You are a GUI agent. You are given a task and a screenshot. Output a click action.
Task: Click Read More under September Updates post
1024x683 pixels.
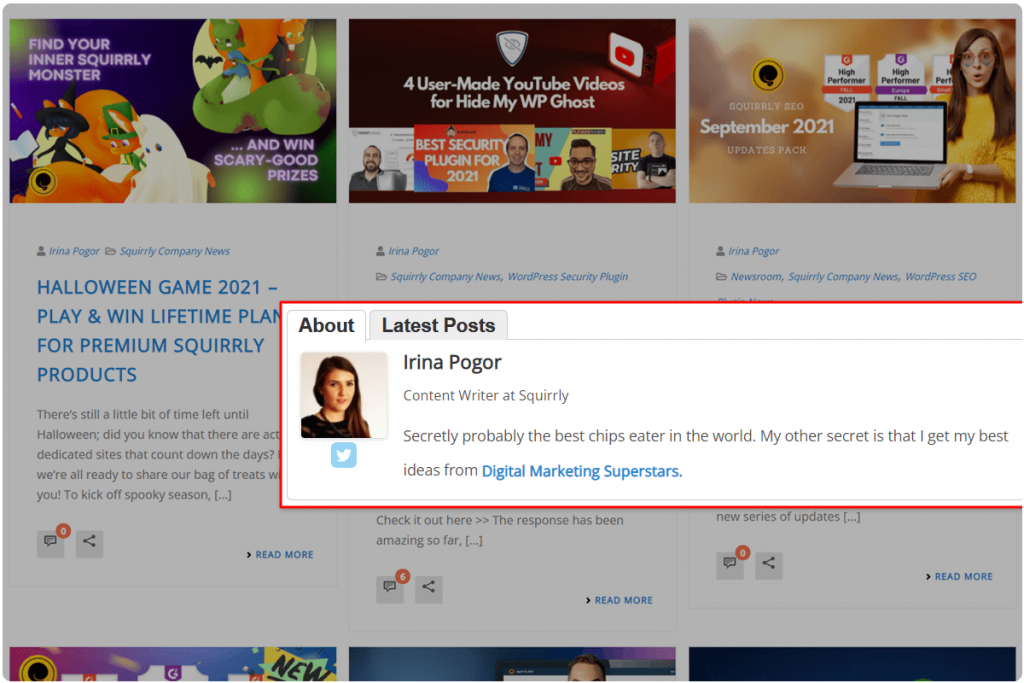click(x=963, y=577)
